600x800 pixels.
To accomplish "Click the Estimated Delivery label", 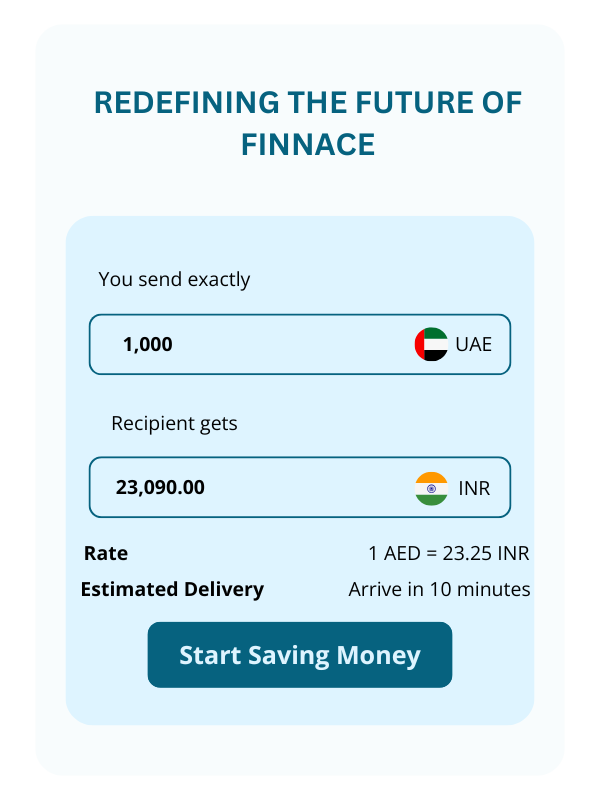I will point(172,589).
